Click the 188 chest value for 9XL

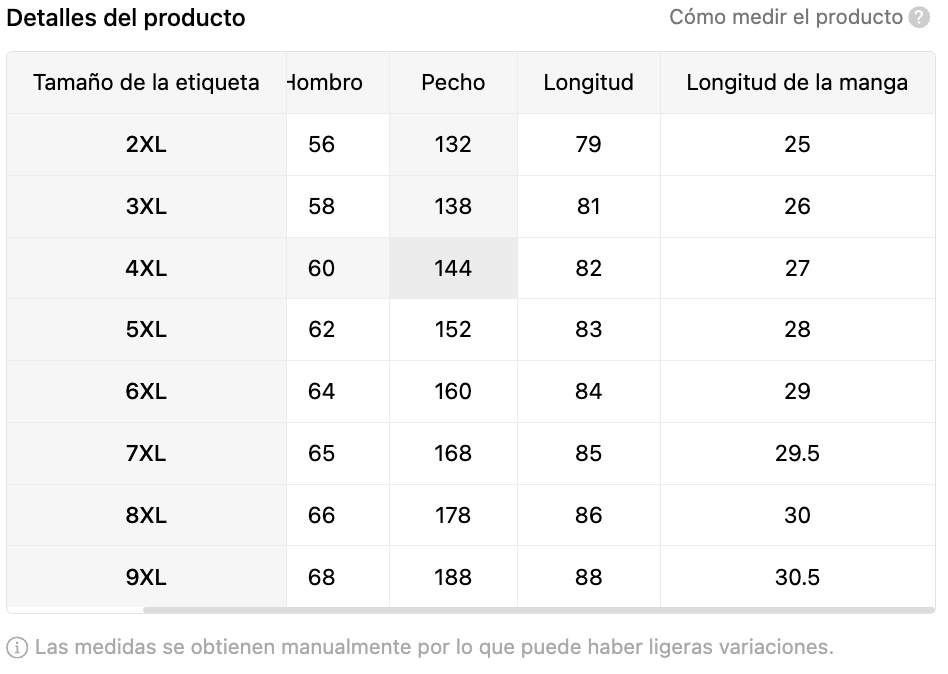[x=453, y=577]
